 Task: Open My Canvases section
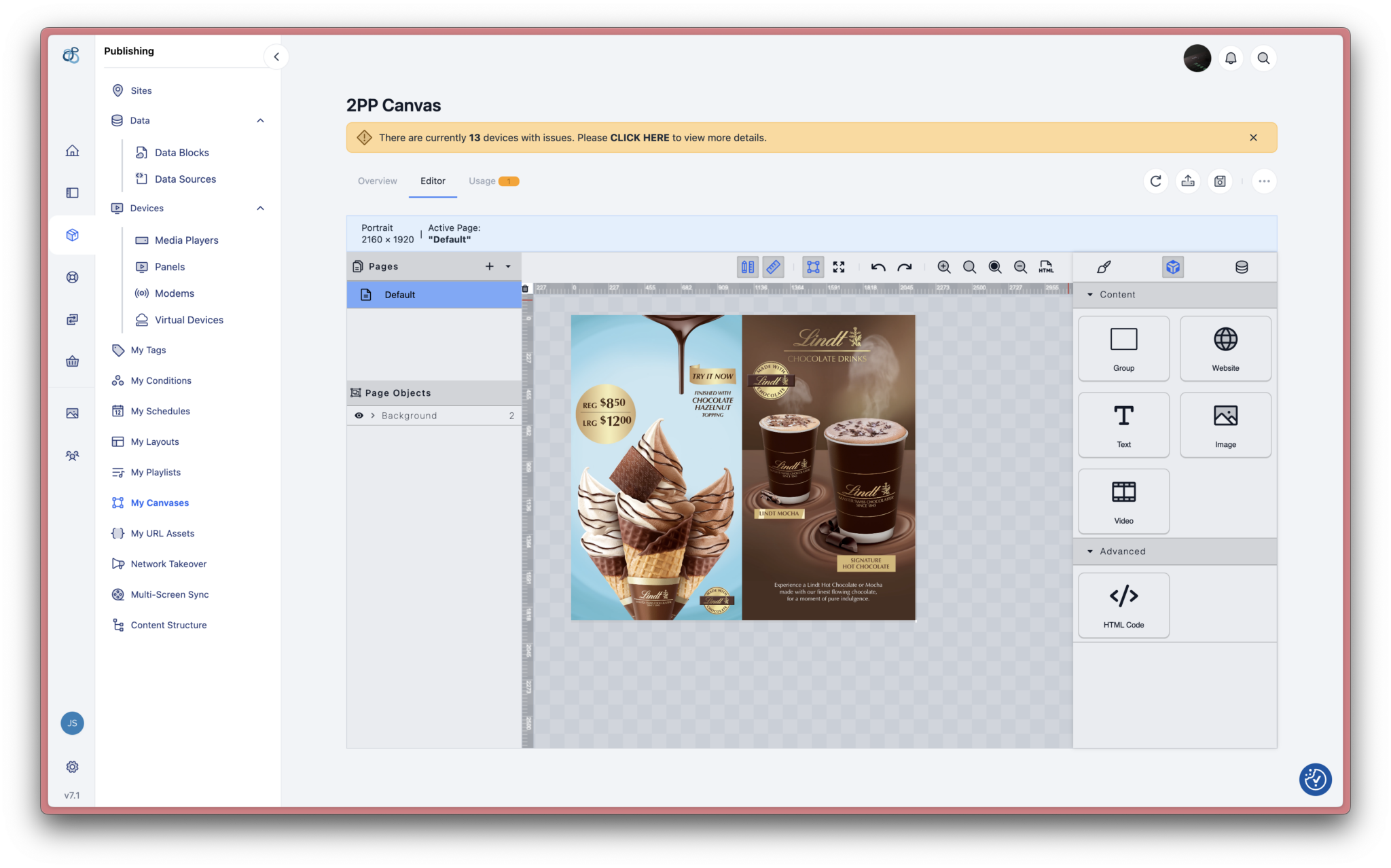pos(159,502)
